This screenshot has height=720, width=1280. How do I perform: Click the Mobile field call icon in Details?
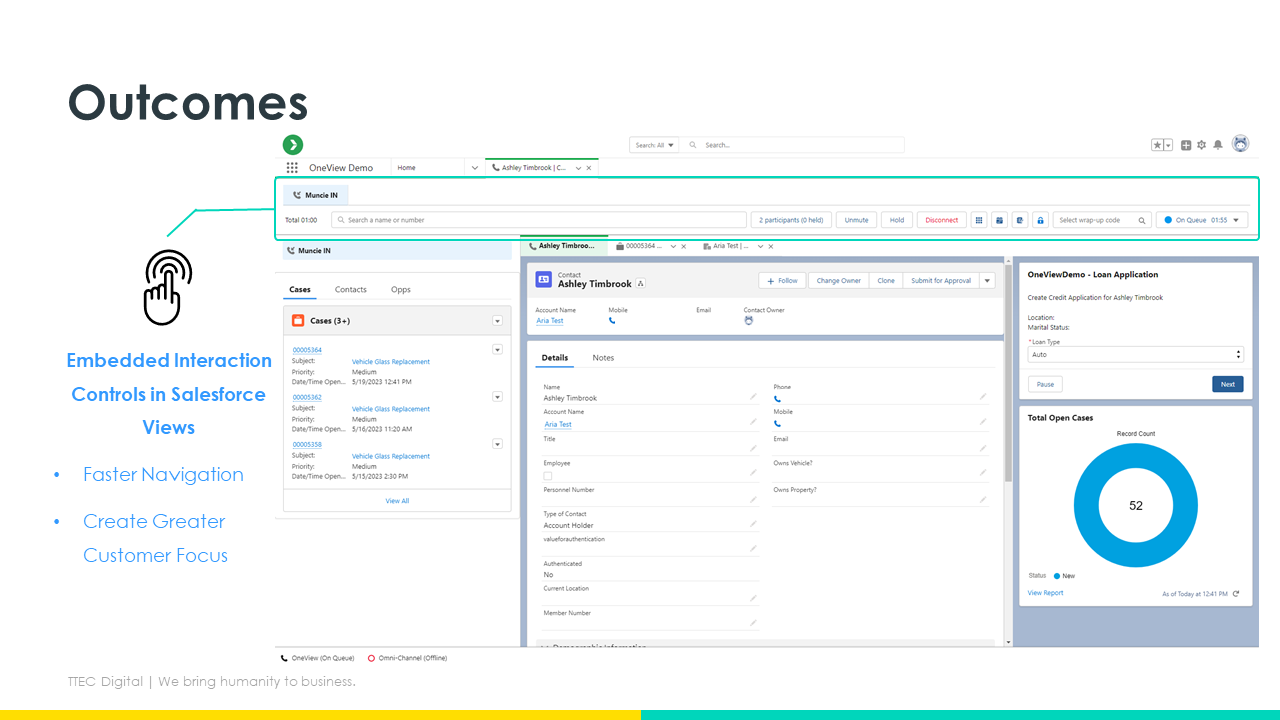pyautogui.click(x=777, y=424)
